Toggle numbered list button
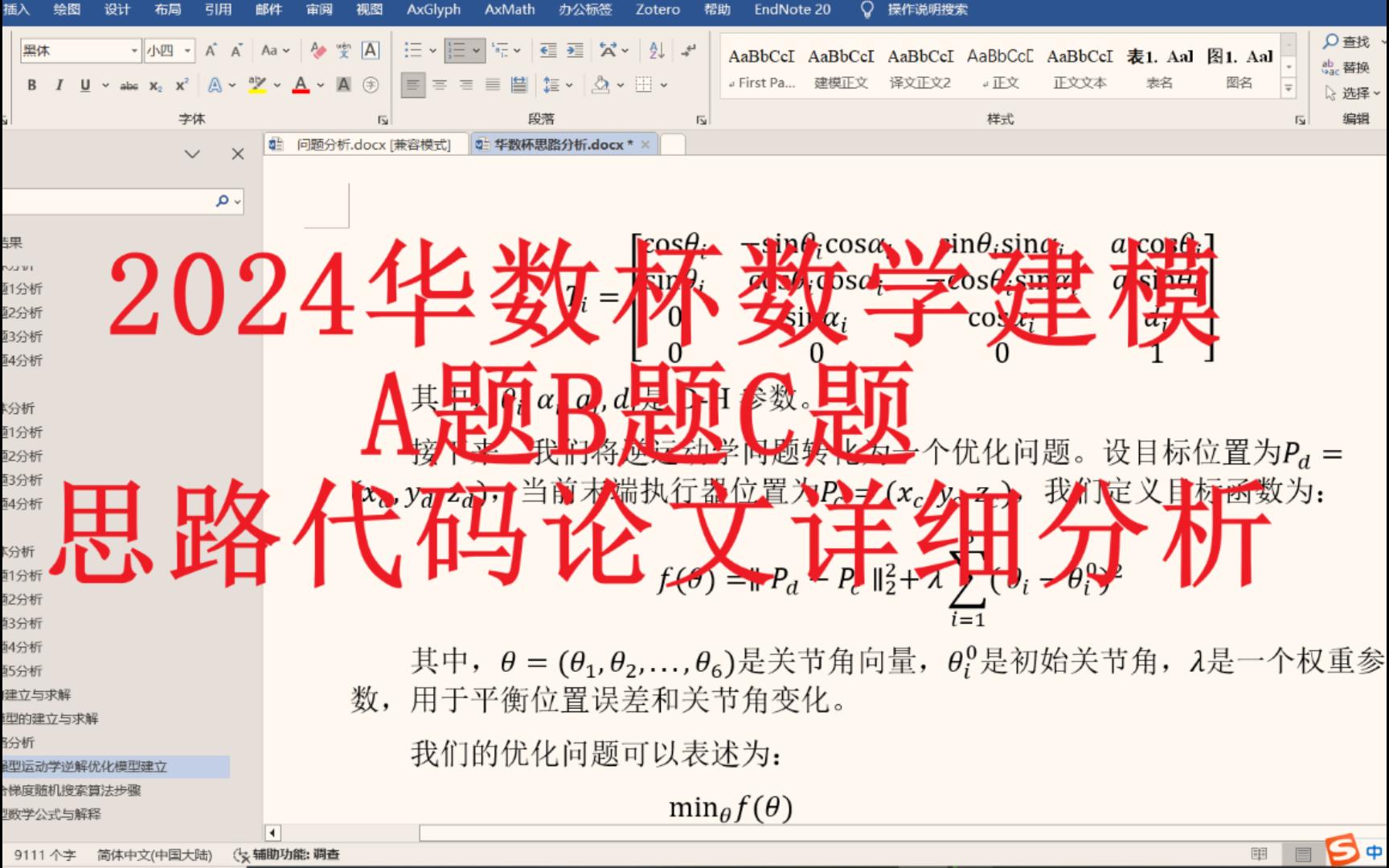The height and width of the screenshot is (868, 1389). [457, 51]
